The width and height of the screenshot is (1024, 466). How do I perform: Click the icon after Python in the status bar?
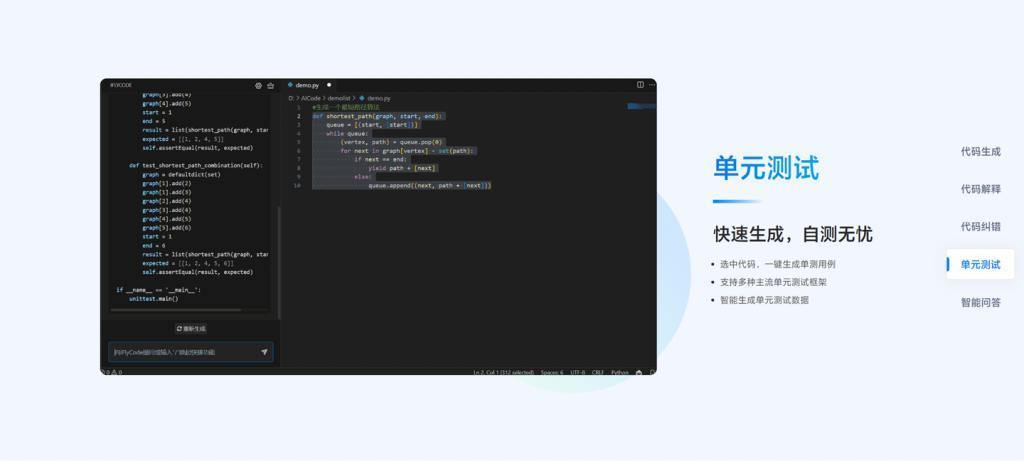tap(639, 372)
